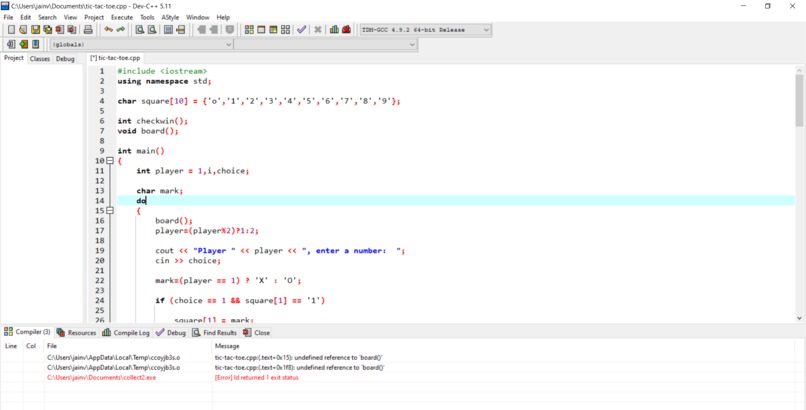Switch to the Debug sidebar tab
The height and width of the screenshot is (410, 806).
tap(65, 59)
